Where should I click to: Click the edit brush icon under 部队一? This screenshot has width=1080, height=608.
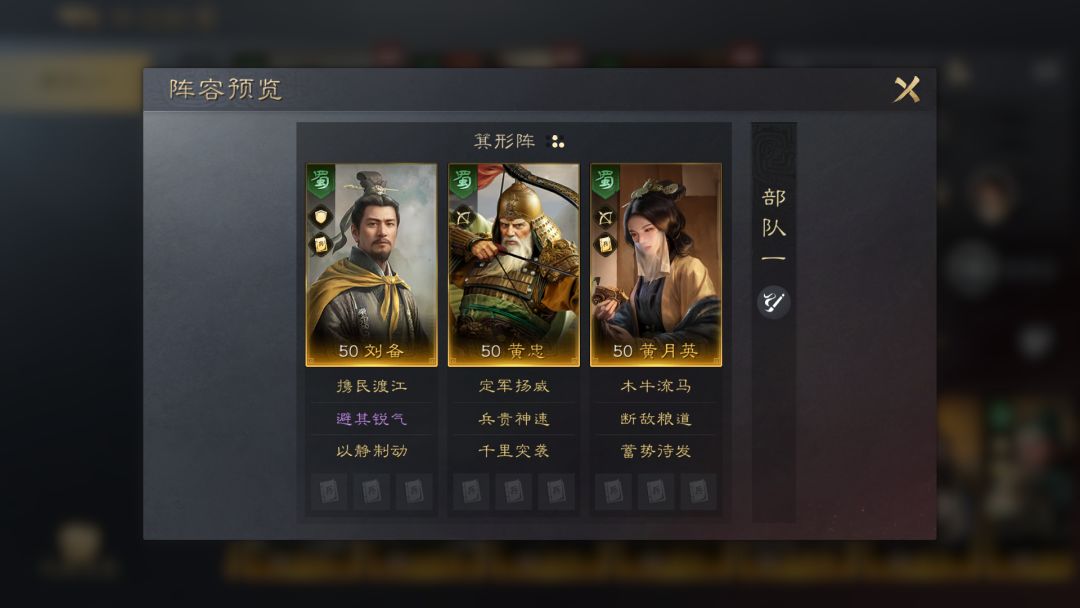point(773,302)
